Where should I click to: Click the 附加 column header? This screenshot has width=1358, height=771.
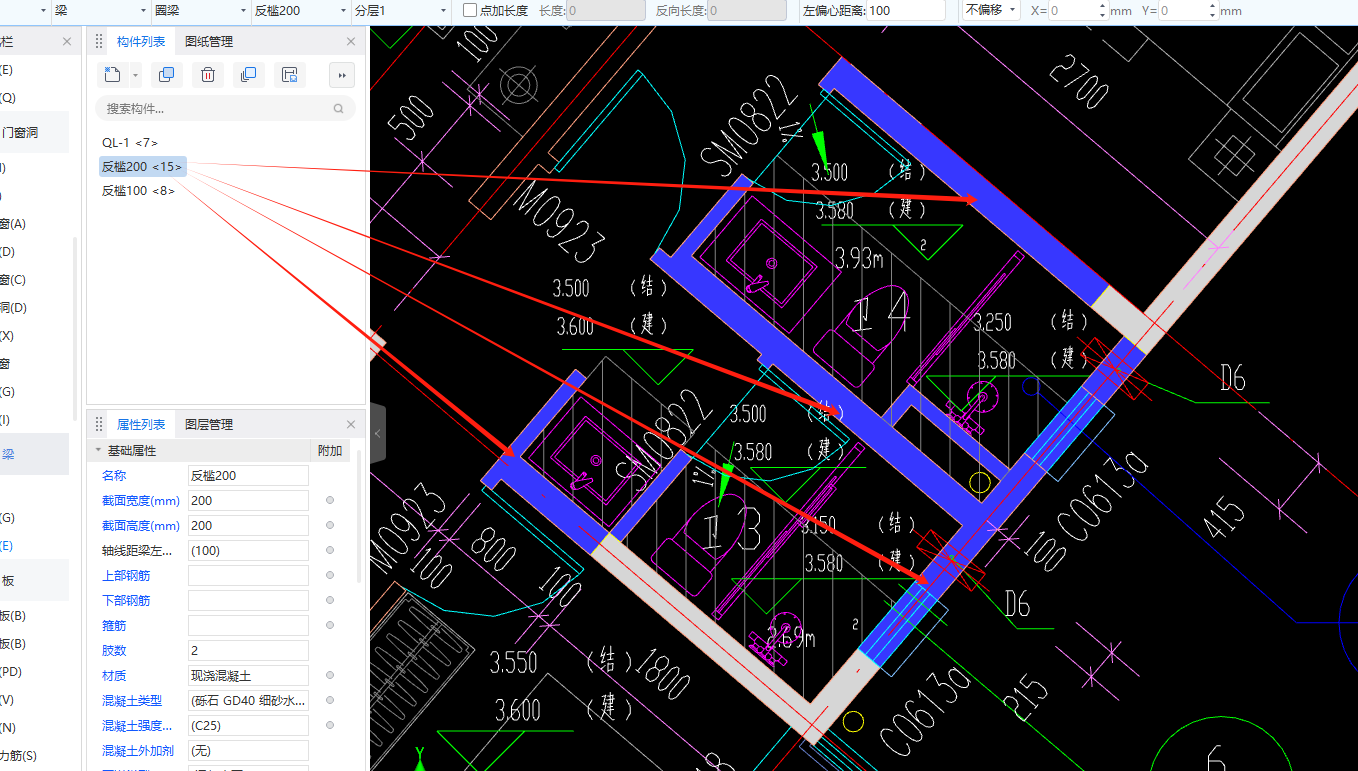point(330,451)
